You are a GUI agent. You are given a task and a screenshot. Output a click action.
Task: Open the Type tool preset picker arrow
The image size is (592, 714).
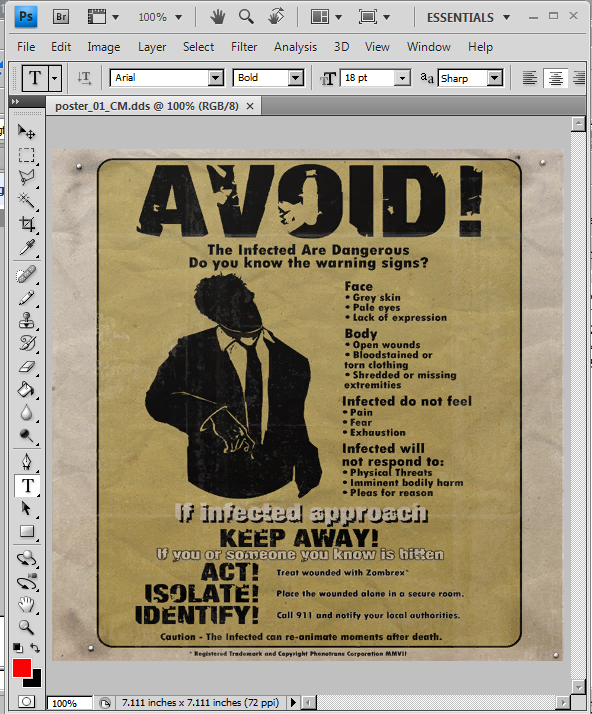[x=55, y=78]
